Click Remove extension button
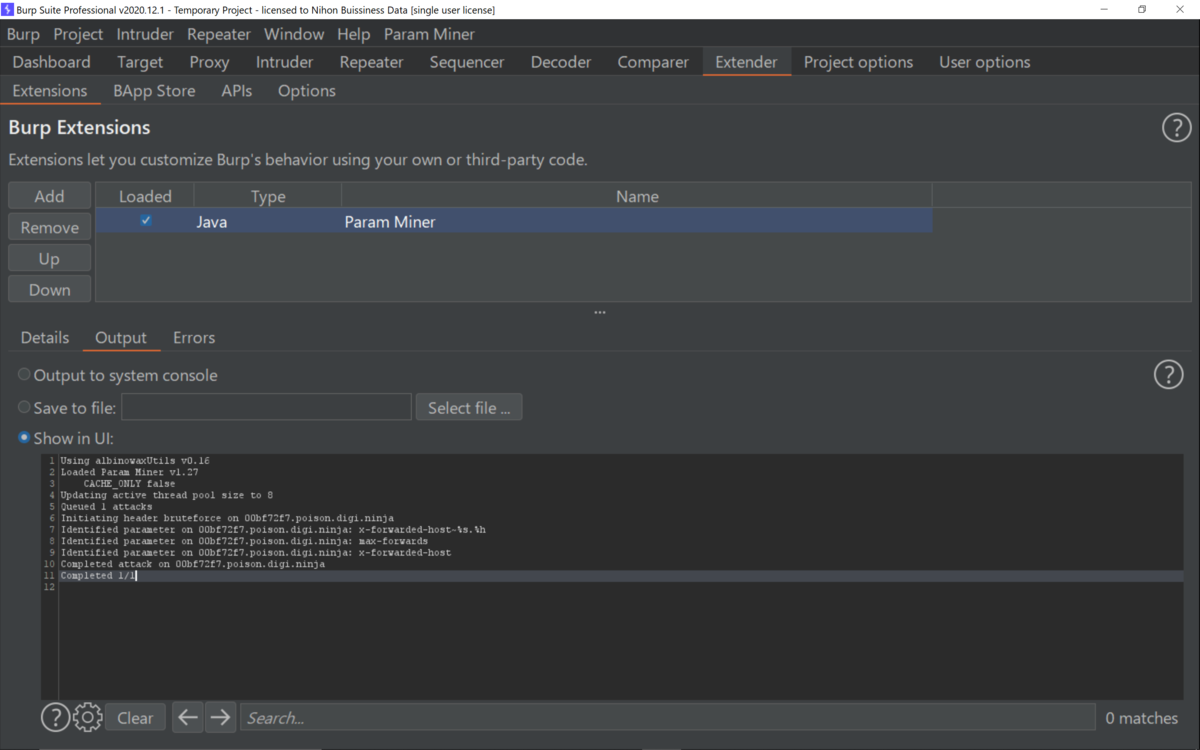1200x750 pixels. pyautogui.click(x=49, y=227)
